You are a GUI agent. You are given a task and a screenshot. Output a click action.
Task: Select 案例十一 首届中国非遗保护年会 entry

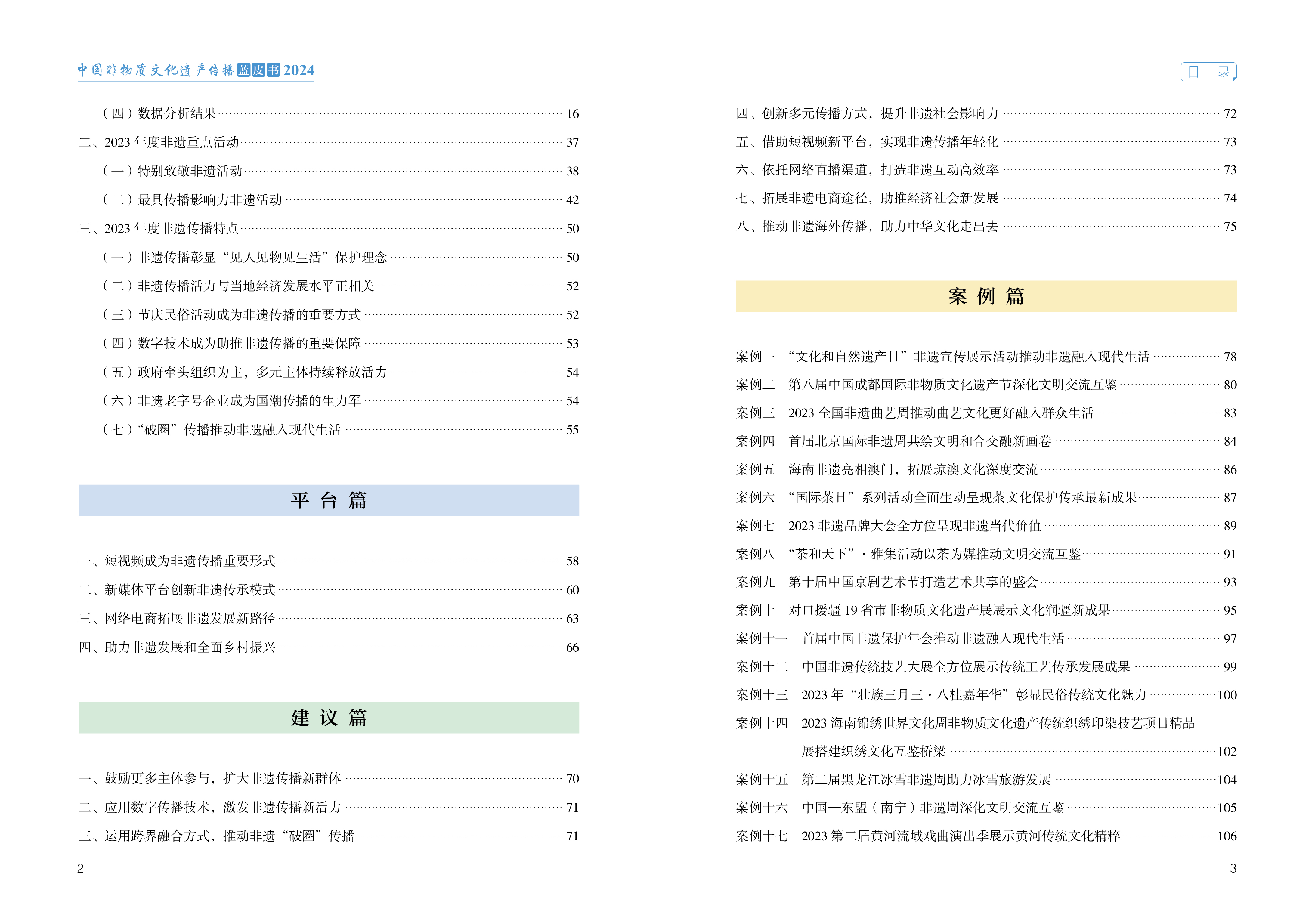coord(986,638)
